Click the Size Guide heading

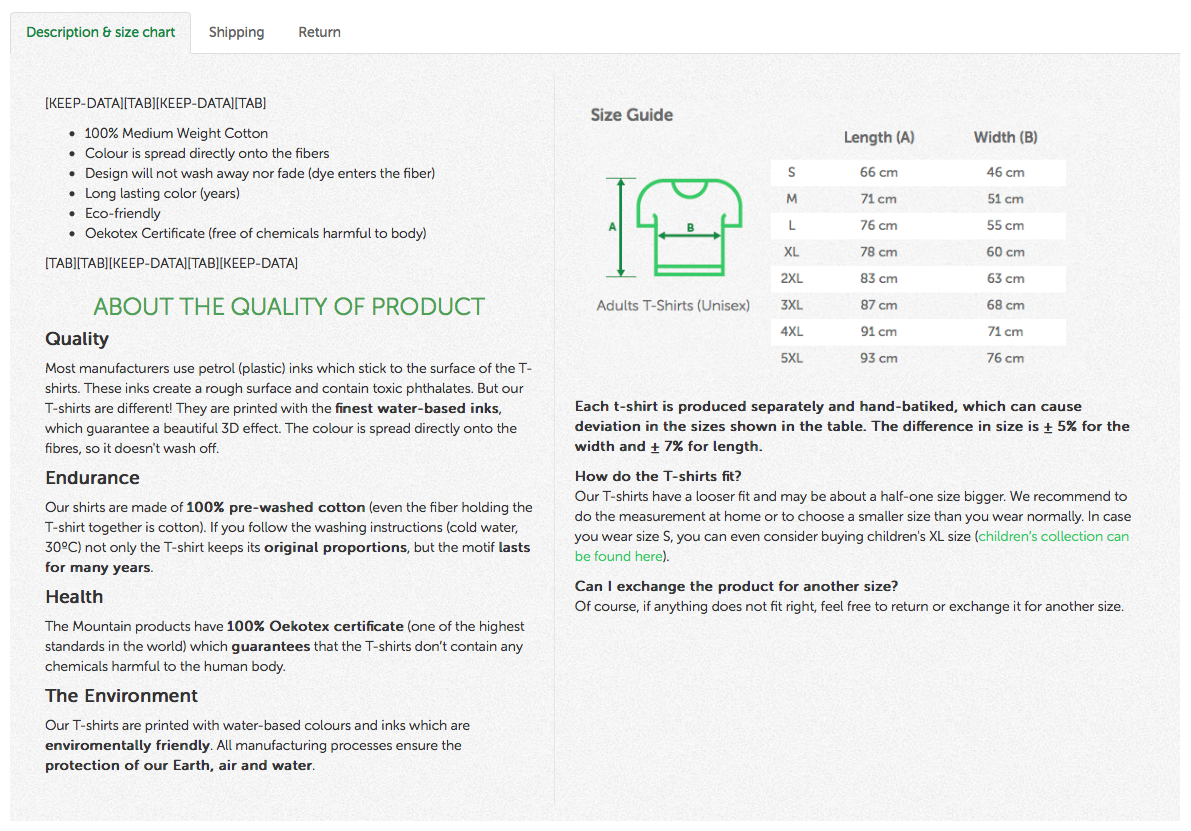[x=631, y=115]
